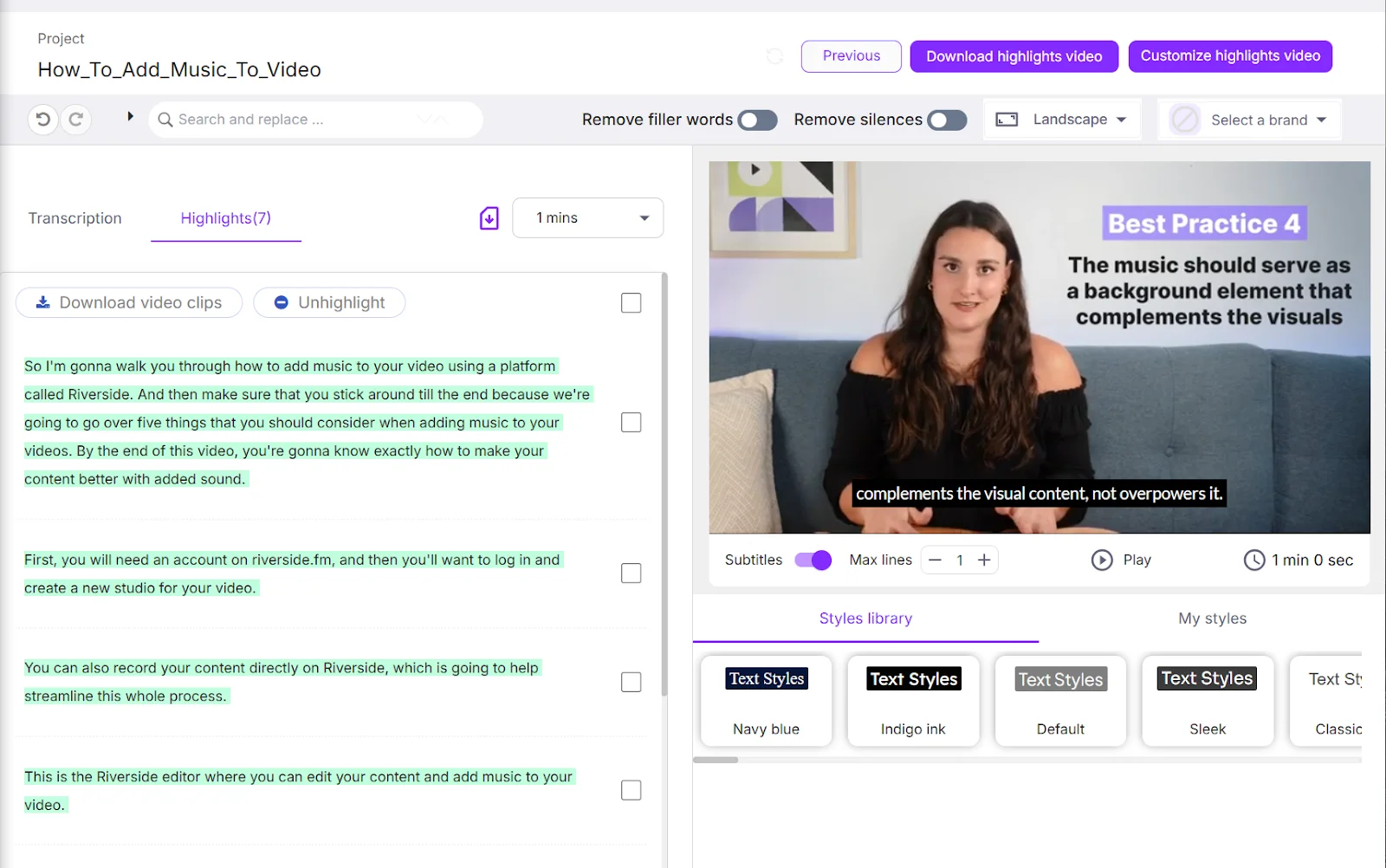Switch to the Transcription tab
Viewport: 1386px width, 868px height.
[x=74, y=218]
